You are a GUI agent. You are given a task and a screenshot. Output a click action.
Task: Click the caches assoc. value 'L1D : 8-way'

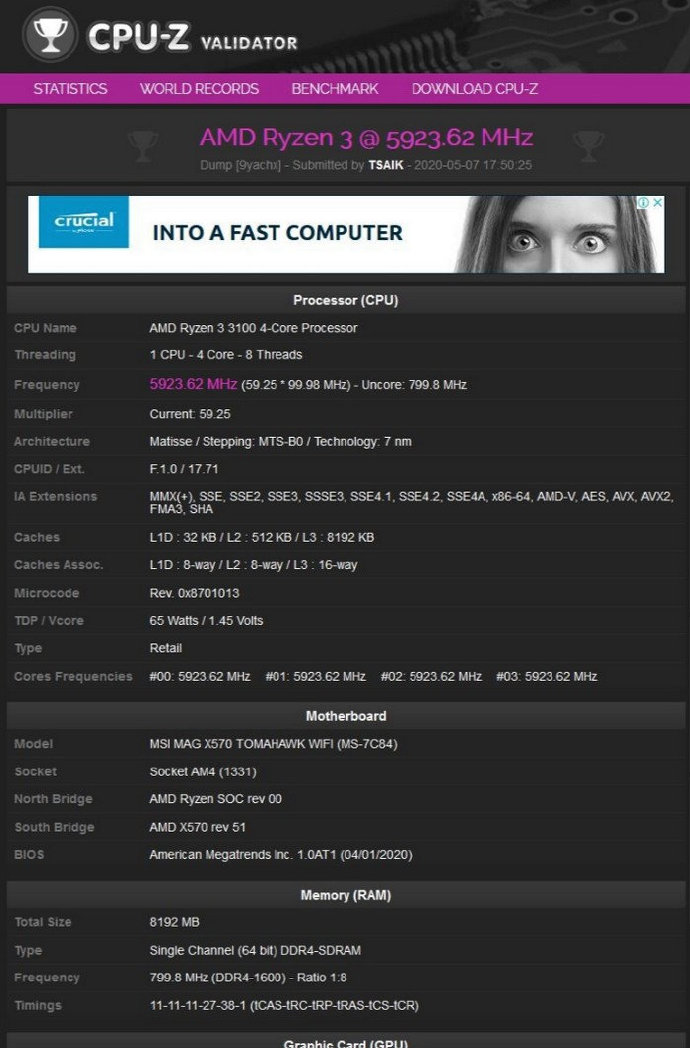183,565
